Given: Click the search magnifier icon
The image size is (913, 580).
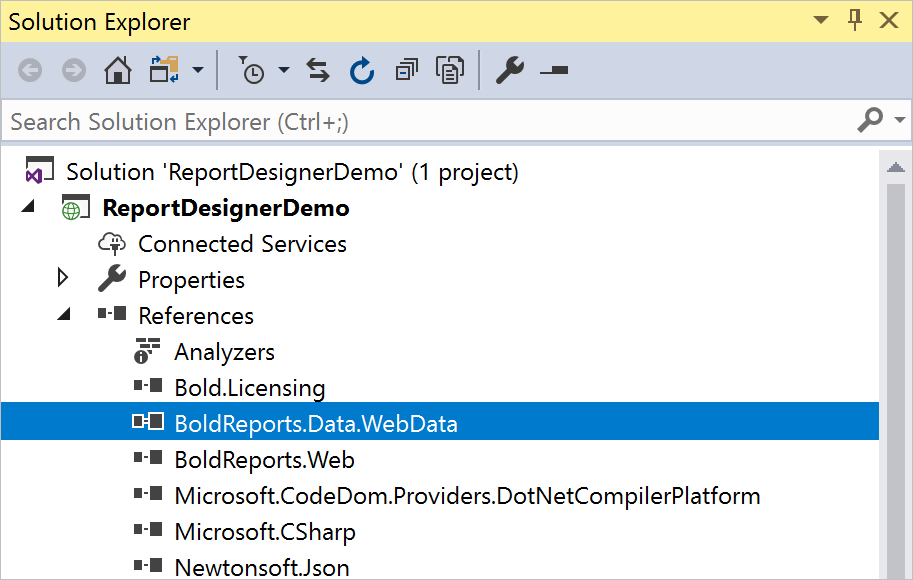Looking at the screenshot, I should click(x=870, y=120).
